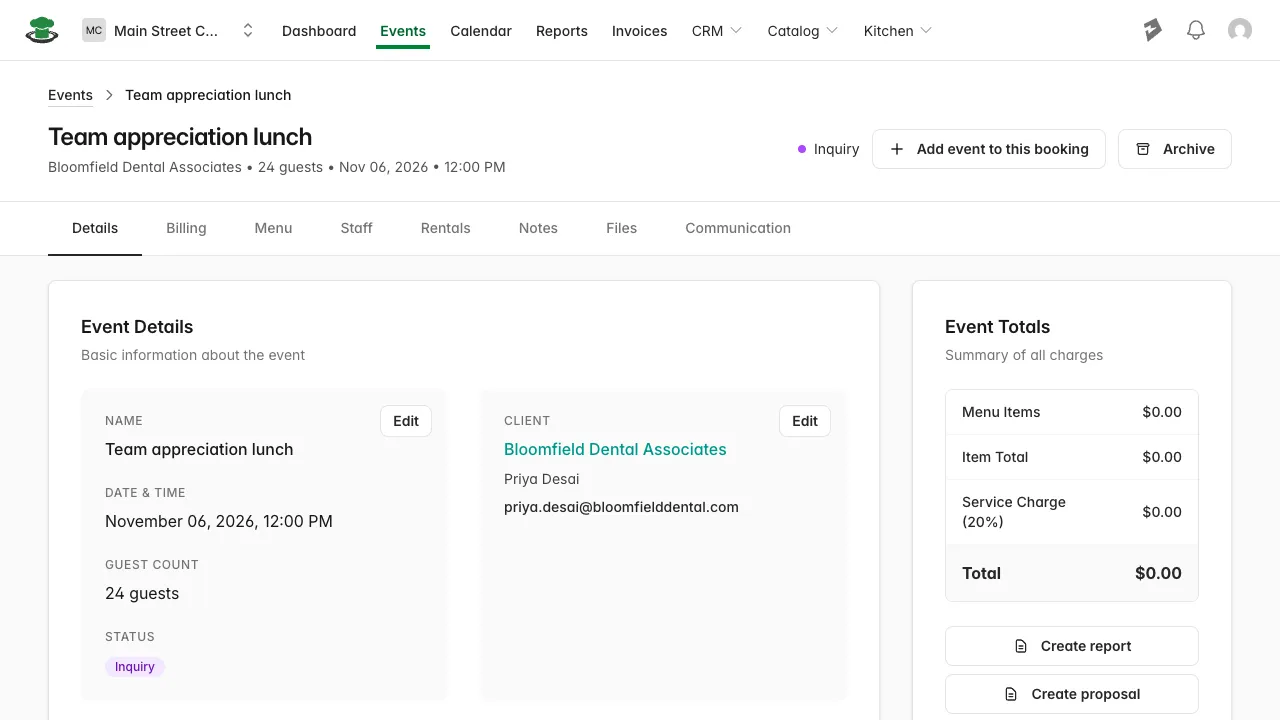This screenshot has height=720, width=1280.
Task: Edit the client information
Action: tap(805, 421)
